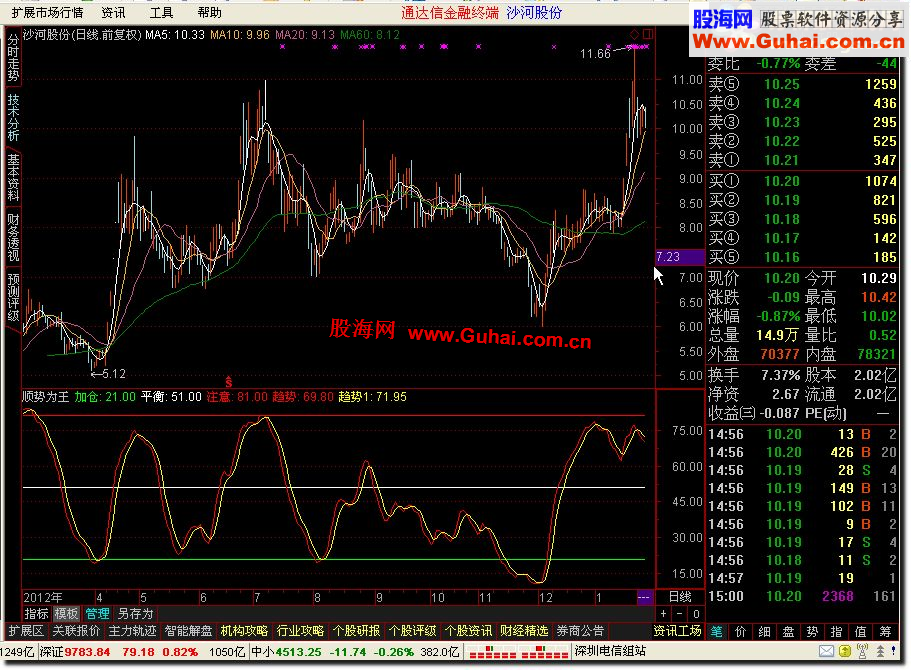Viewport: 911px width, 670px height.
Task: Click the 7.23 purple price axis marker
Action: (679, 257)
